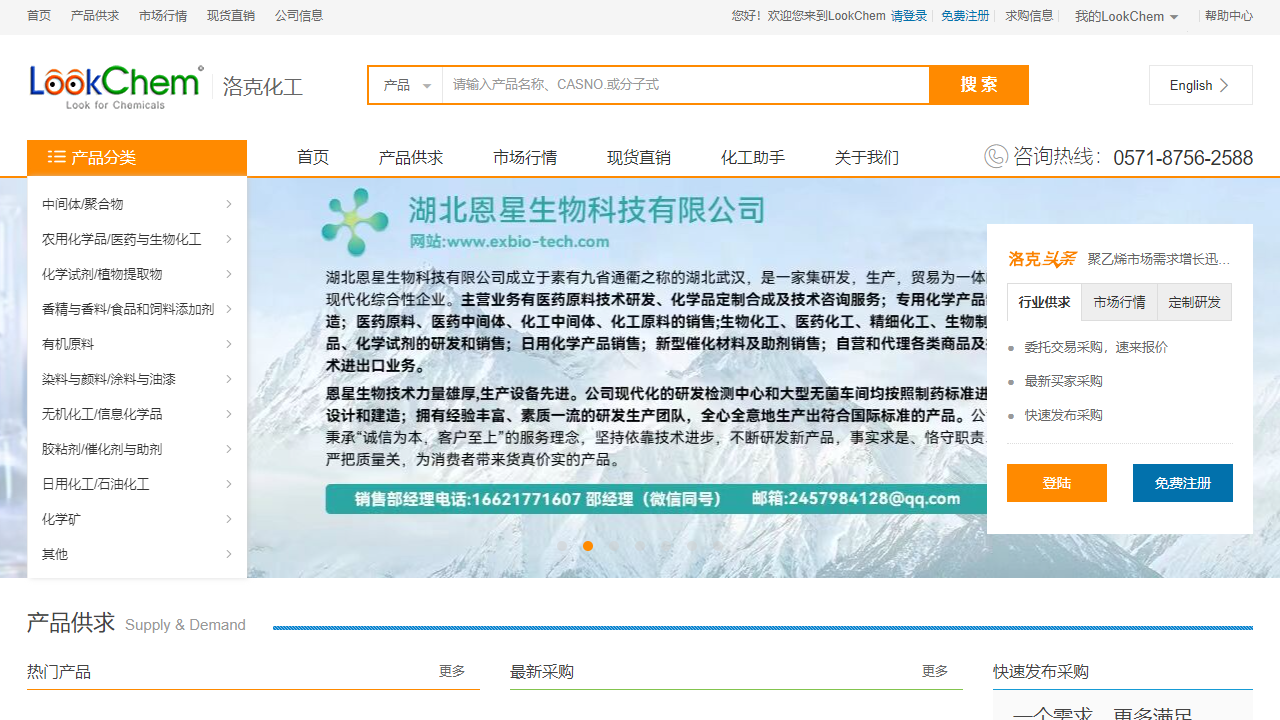Click hotline number 0571-8756-2588

point(1183,158)
